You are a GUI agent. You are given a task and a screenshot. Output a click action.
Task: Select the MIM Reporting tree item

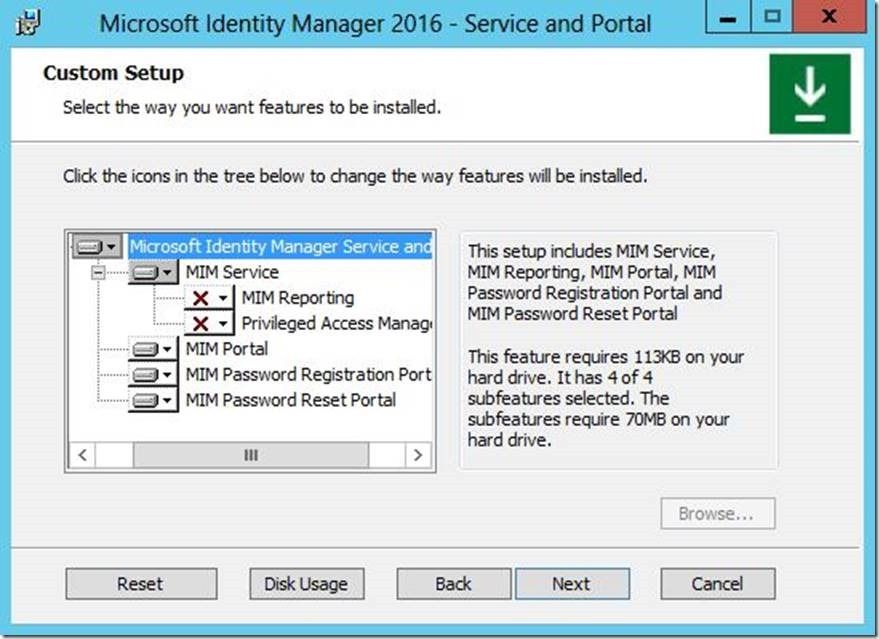coord(298,298)
